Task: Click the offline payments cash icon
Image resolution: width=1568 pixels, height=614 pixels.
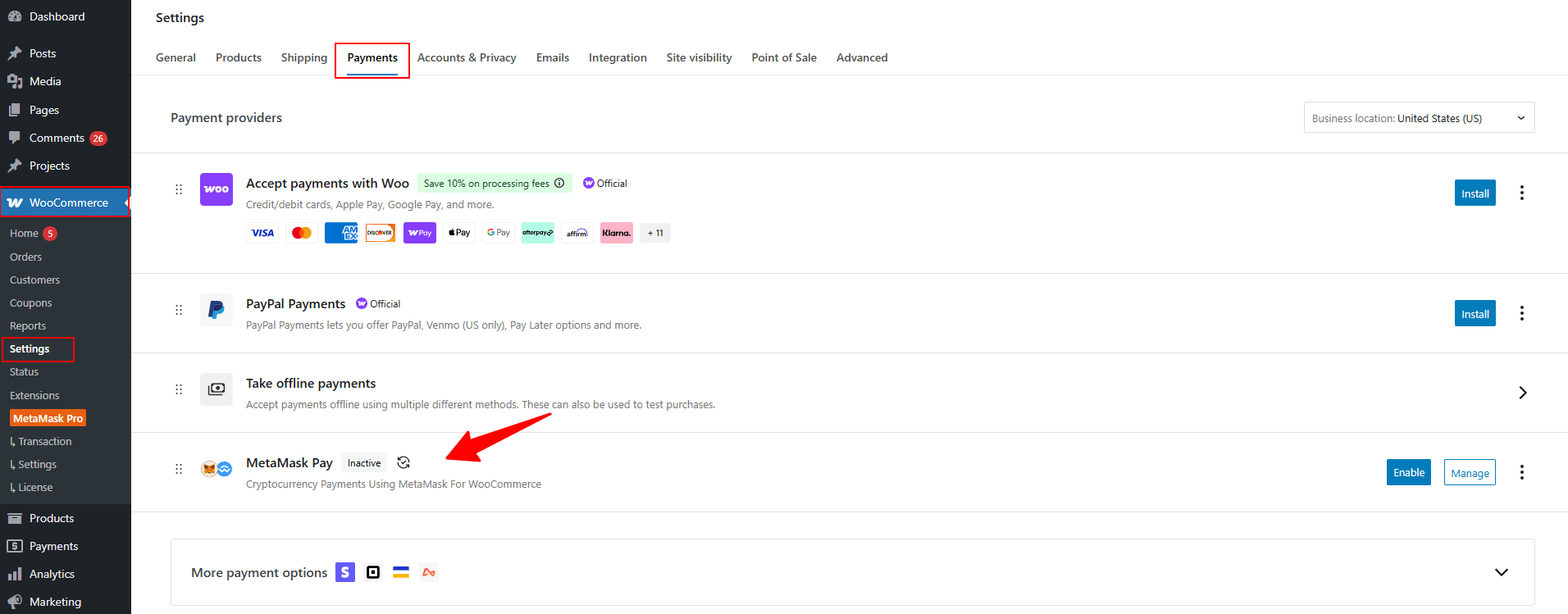Action: [x=217, y=389]
